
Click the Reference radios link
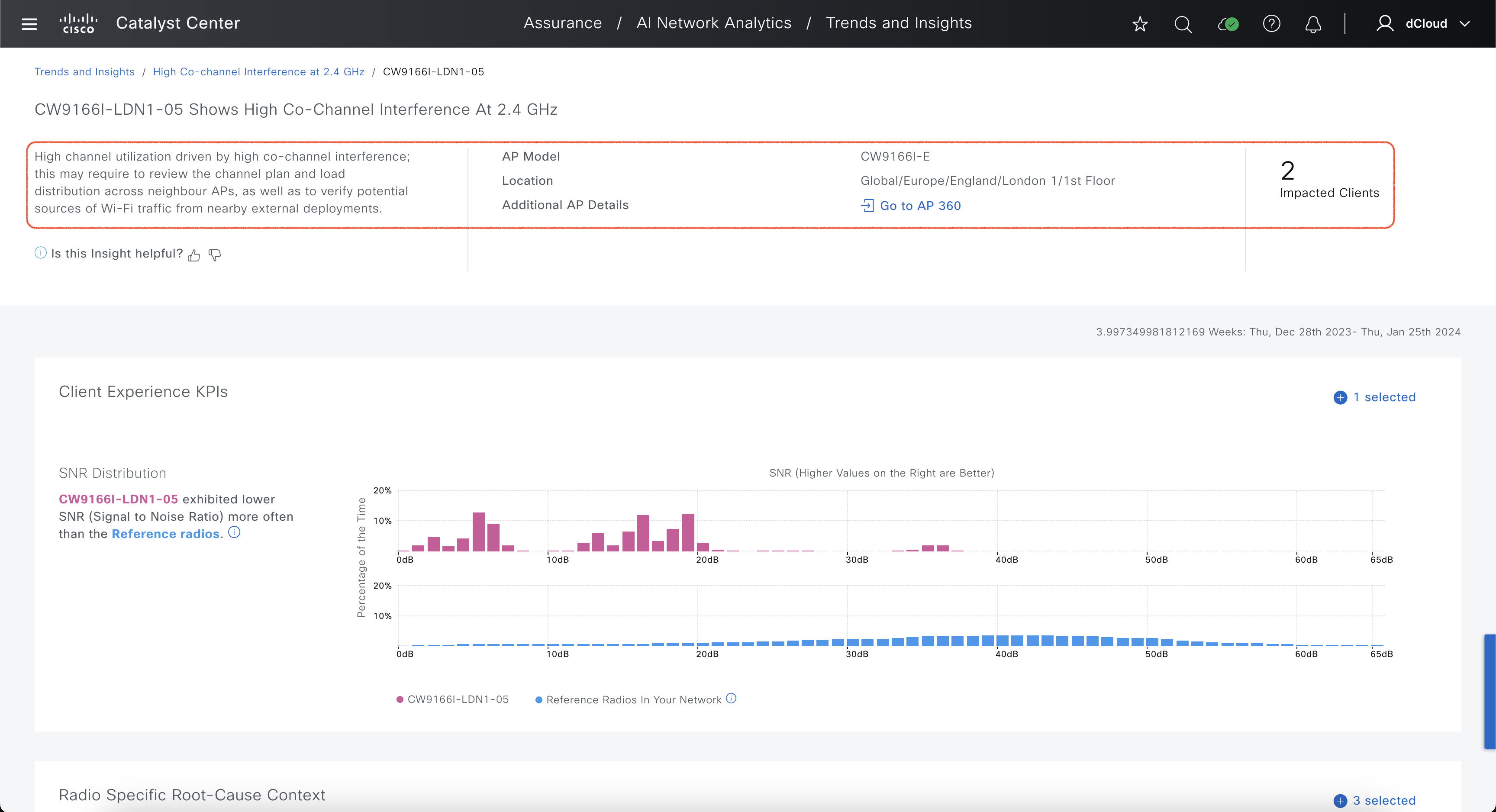(x=165, y=534)
